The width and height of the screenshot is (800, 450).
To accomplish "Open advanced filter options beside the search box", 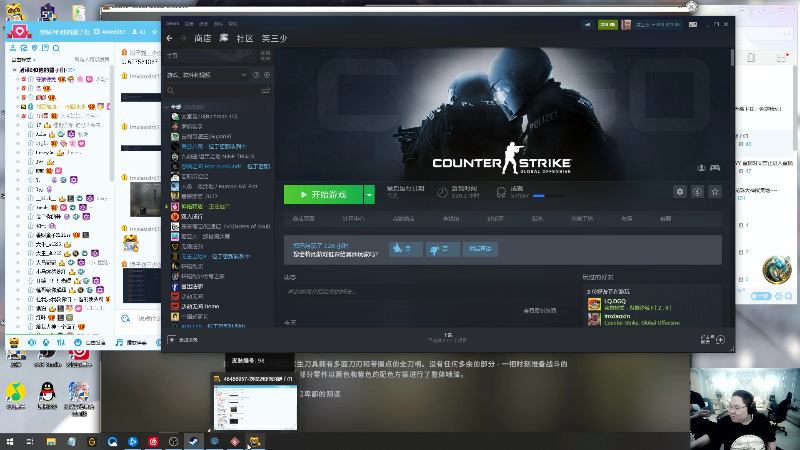I will point(265,91).
